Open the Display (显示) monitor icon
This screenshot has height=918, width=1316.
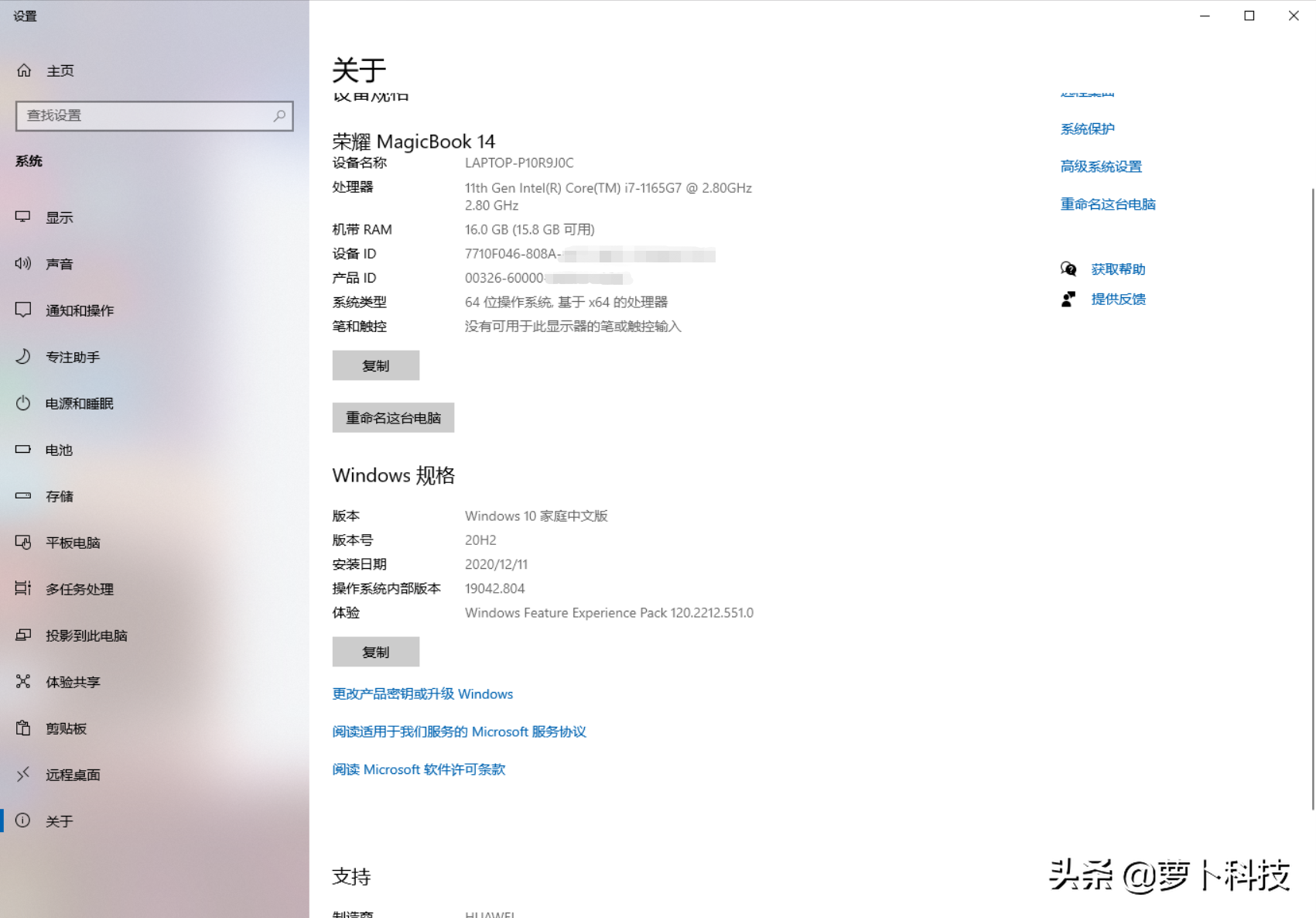[23, 217]
